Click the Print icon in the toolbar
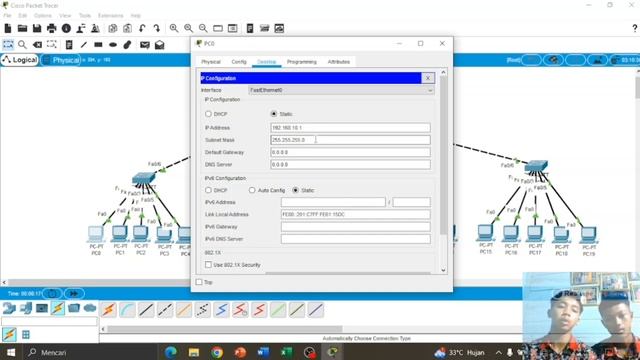This screenshot has width=640, height=360. click(x=51, y=28)
